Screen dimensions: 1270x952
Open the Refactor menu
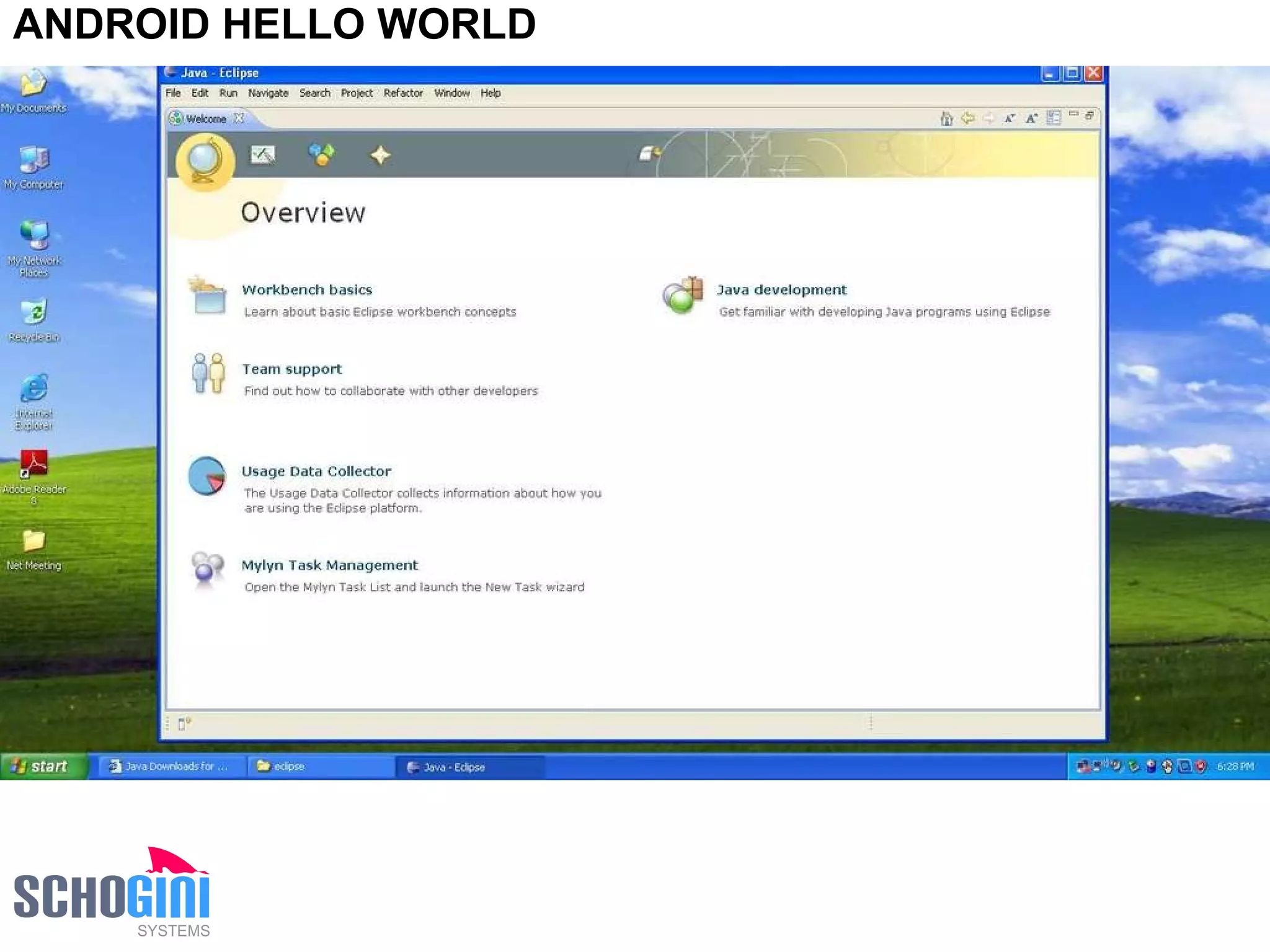click(x=403, y=93)
